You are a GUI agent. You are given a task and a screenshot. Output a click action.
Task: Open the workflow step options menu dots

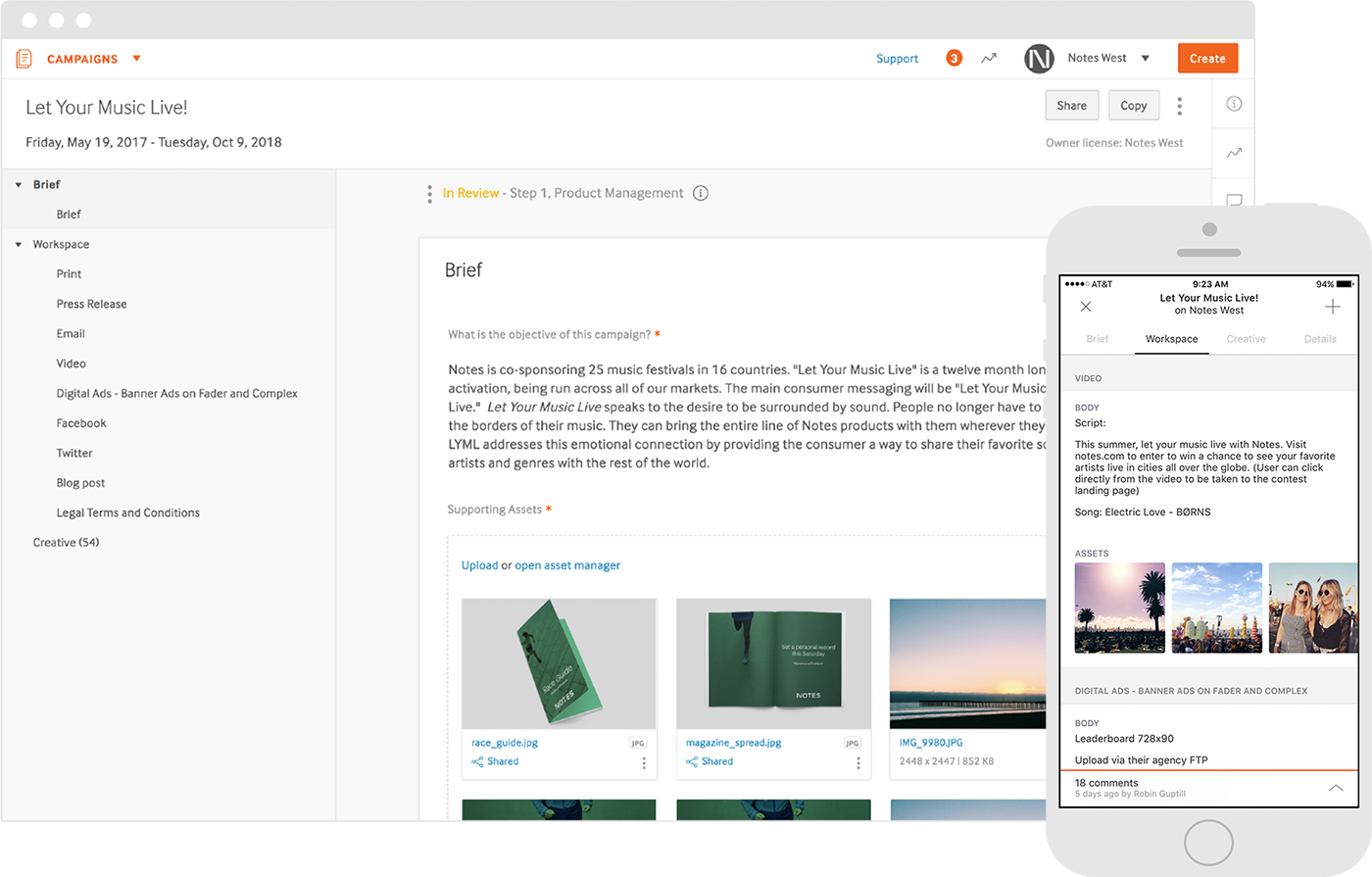point(429,194)
